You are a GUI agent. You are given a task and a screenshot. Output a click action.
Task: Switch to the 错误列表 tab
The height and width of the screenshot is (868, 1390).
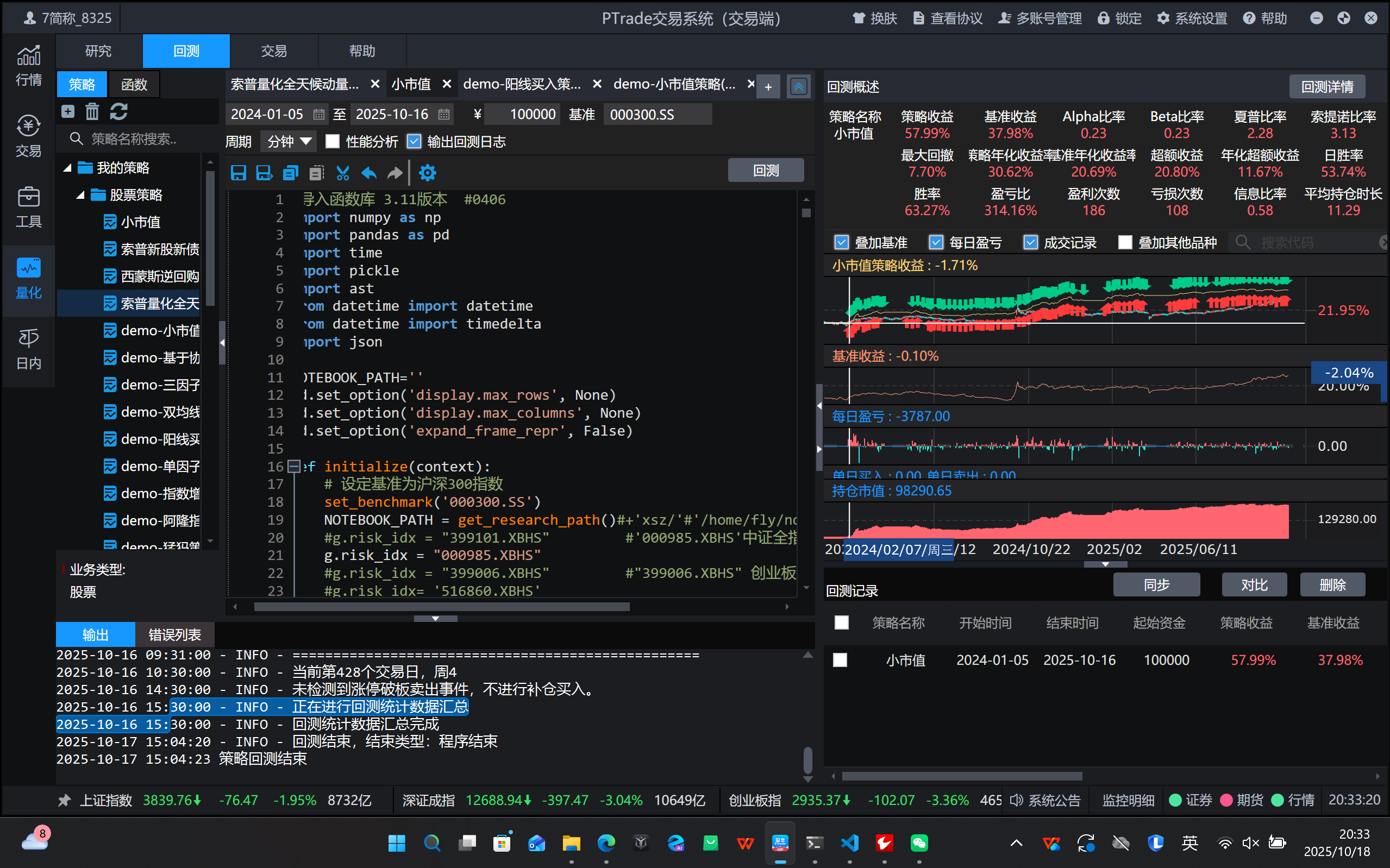174,634
